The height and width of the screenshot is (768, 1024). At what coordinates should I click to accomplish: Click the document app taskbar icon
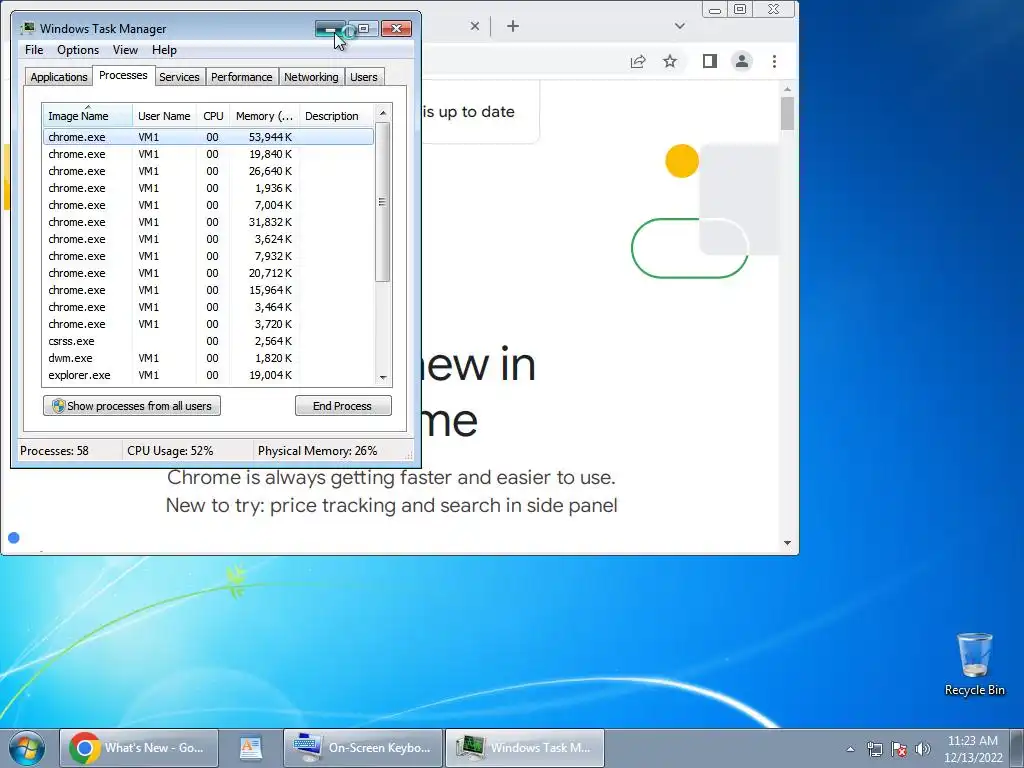pos(251,748)
